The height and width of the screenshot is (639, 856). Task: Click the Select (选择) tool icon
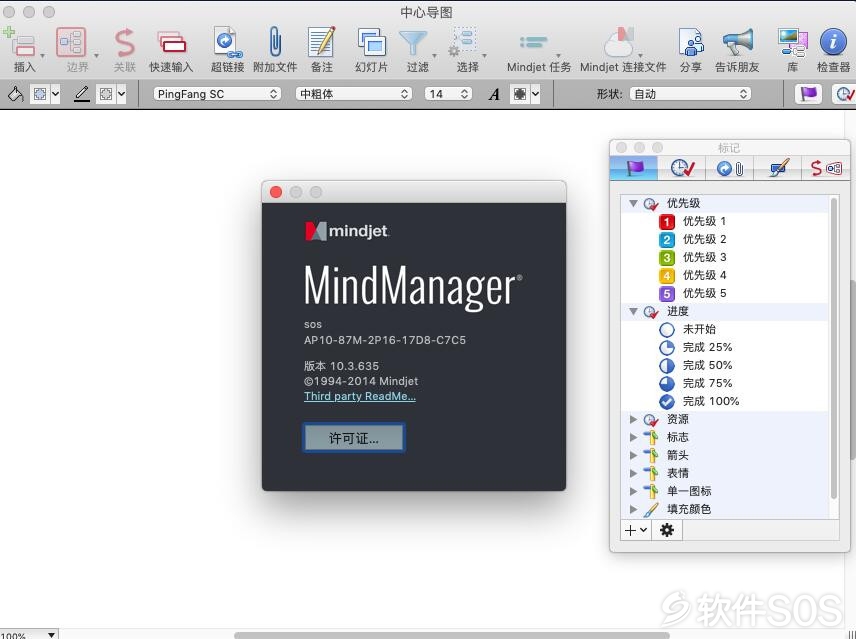[x=463, y=41]
